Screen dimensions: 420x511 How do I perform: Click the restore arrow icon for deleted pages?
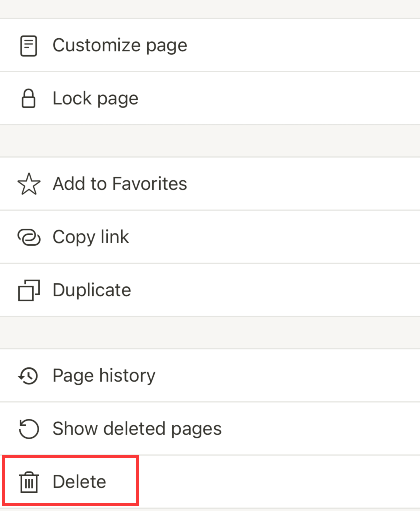29,429
